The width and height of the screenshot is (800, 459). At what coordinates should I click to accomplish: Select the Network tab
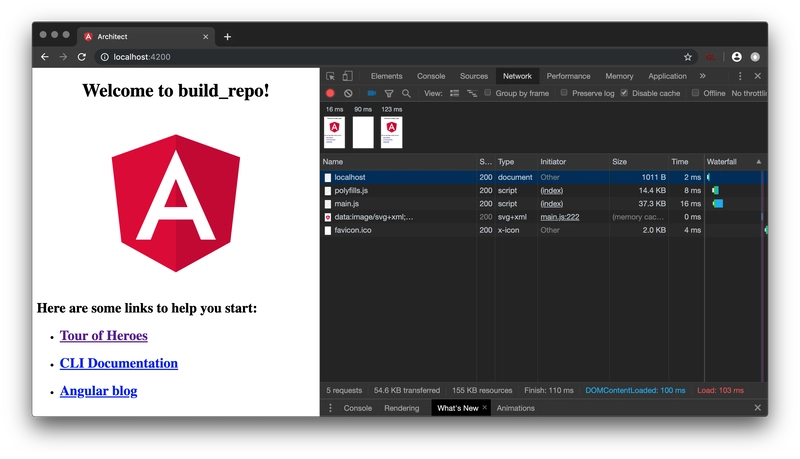click(x=517, y=76)
